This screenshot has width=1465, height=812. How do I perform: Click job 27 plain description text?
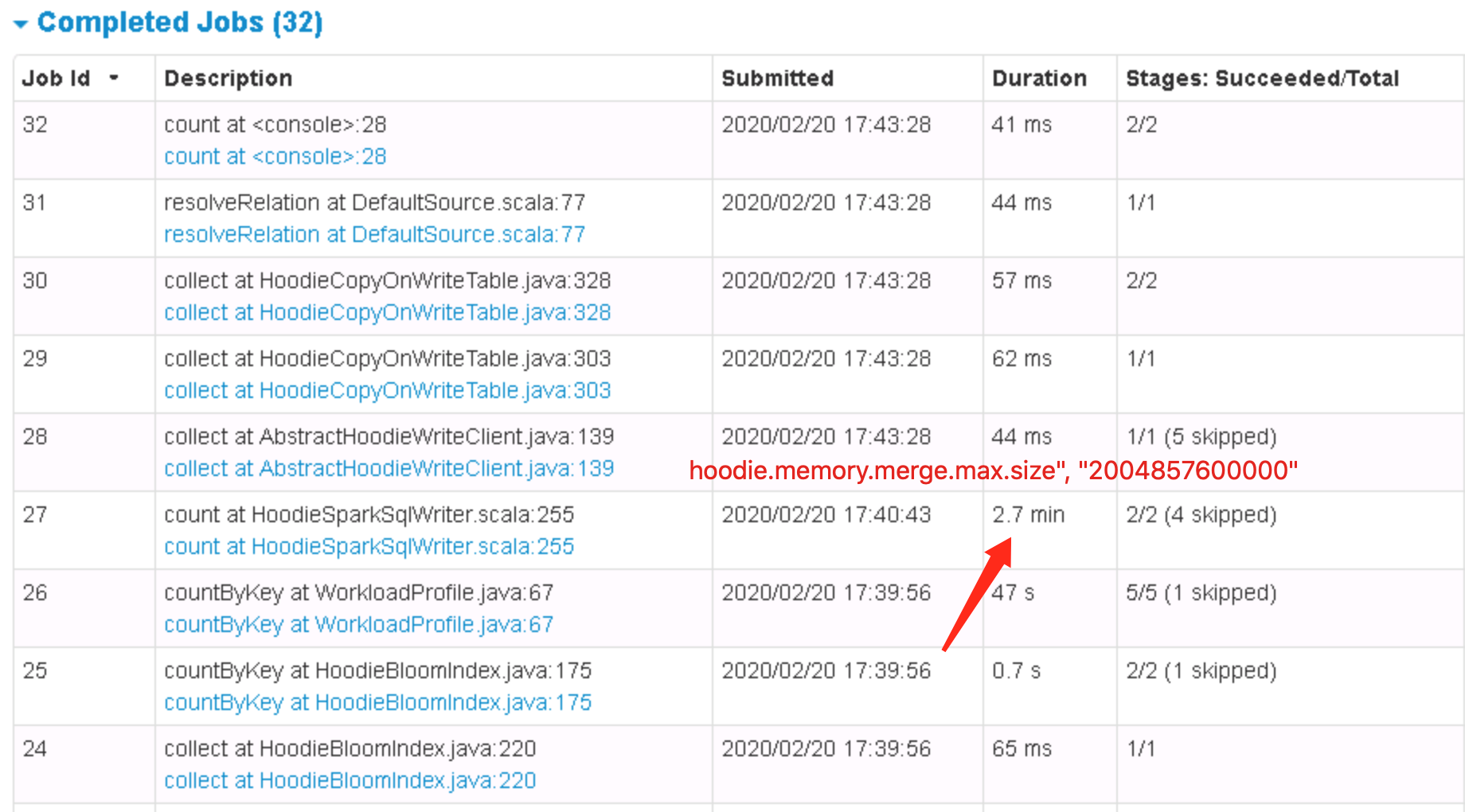pos(369,514)
